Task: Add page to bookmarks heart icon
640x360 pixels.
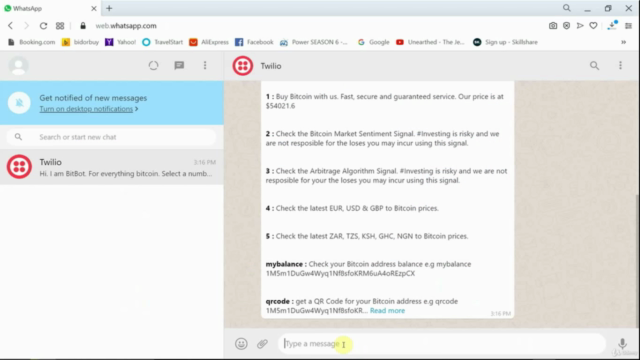Action: tap(593, 26)
